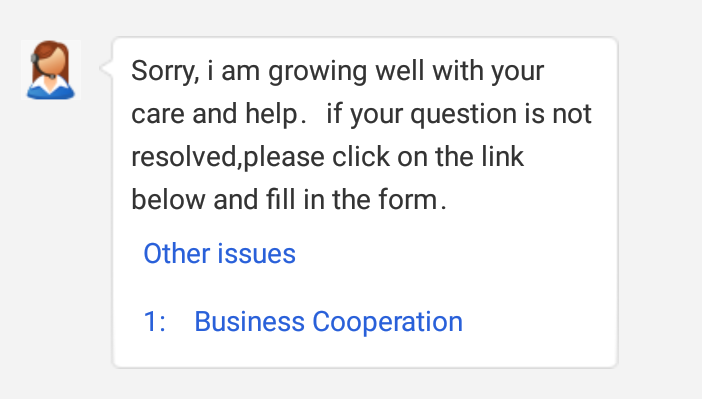
Task: Click the word Cooperation in the link
Action: click(387, 322)
